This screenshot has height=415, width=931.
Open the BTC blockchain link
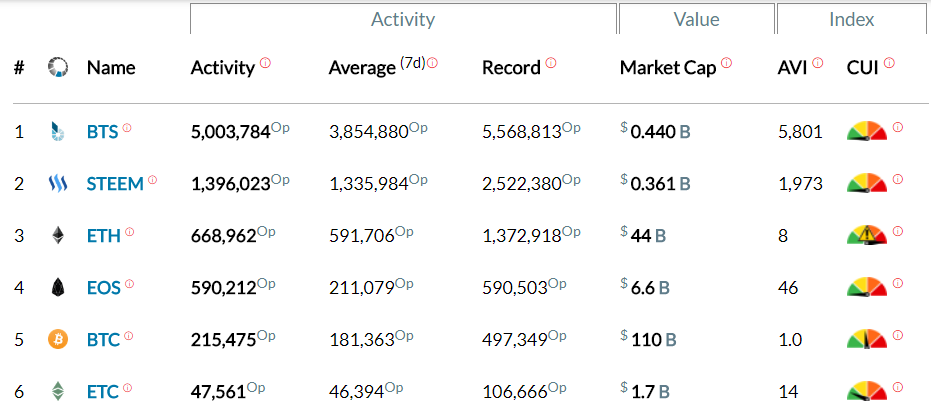coord(103,340)
